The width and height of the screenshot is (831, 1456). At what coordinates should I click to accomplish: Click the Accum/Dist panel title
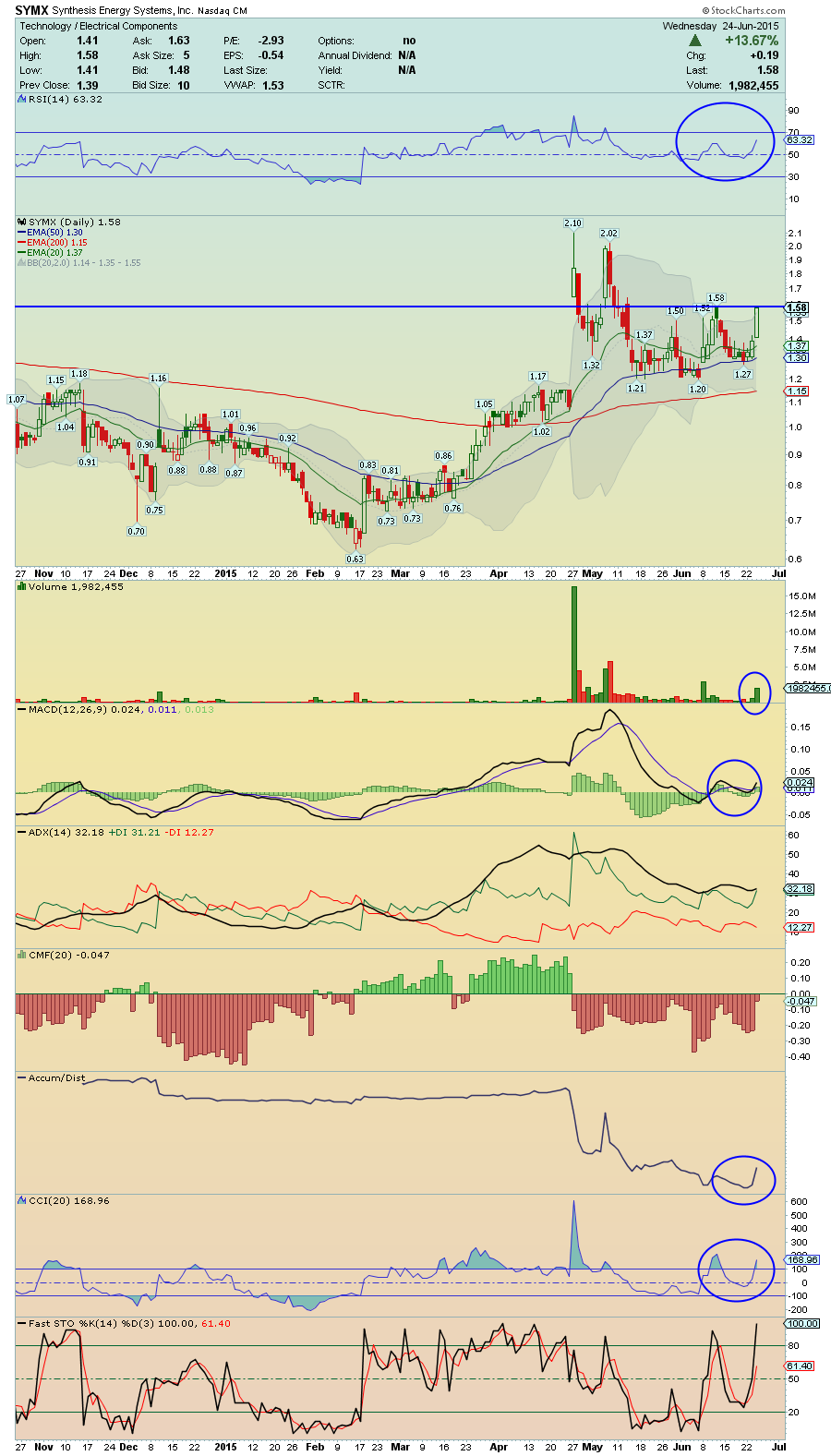coord(56,1077)
